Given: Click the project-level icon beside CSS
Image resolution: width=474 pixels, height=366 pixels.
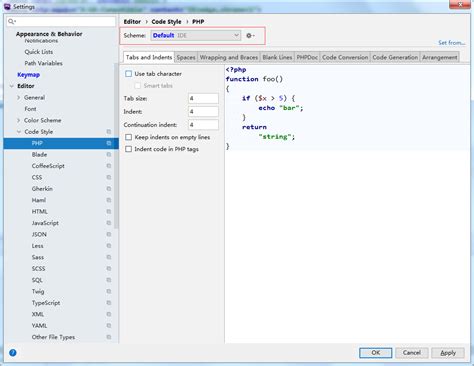Looking at the screenshot, I should (x=109, y=177).
